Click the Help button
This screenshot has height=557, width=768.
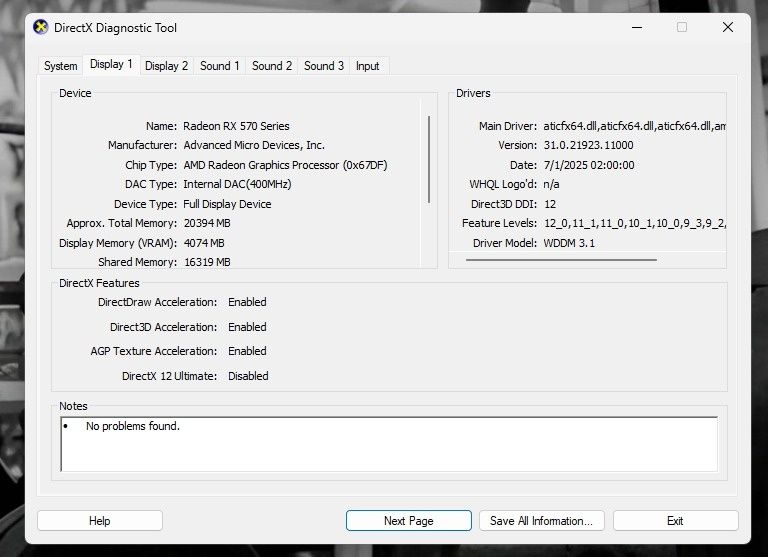(x=100, y=521)
